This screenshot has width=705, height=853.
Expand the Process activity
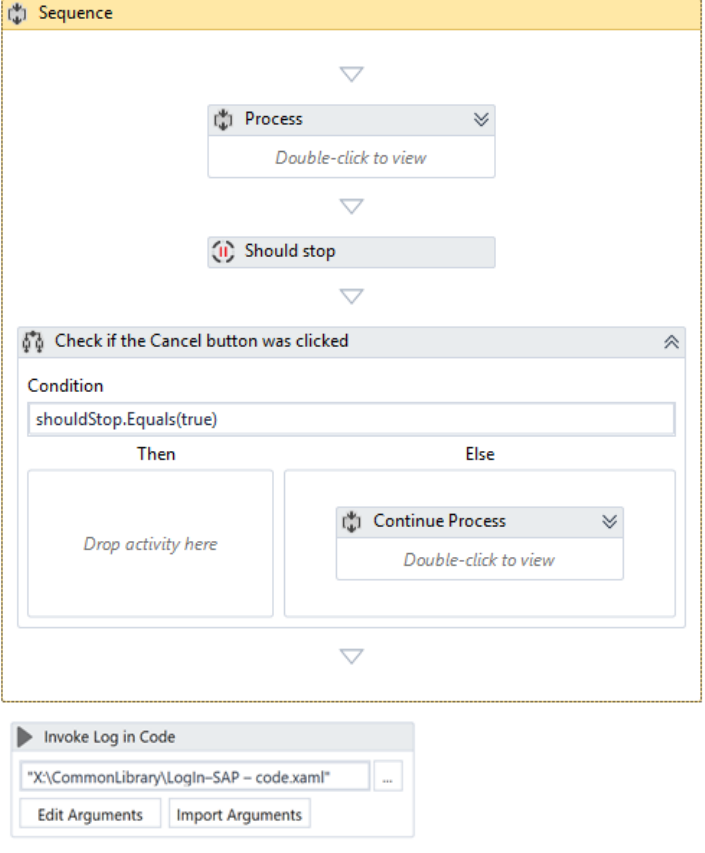point(481,120)
